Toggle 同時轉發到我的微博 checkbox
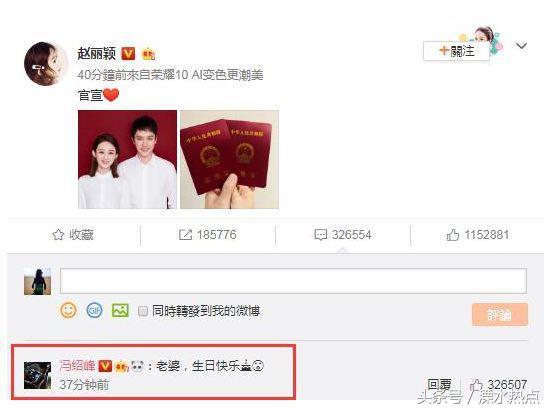549x410 pixels. coord(143,311)
